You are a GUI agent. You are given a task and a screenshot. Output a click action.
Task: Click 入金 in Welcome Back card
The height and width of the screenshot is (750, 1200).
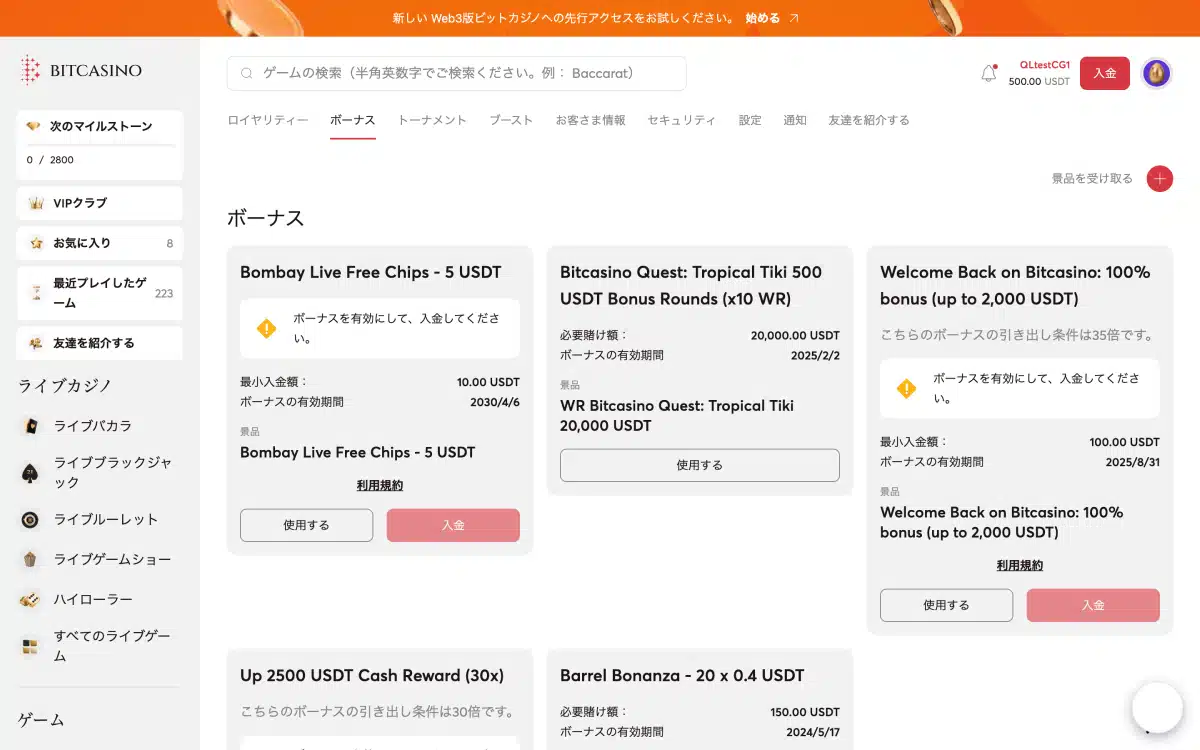coord(1093,605)
